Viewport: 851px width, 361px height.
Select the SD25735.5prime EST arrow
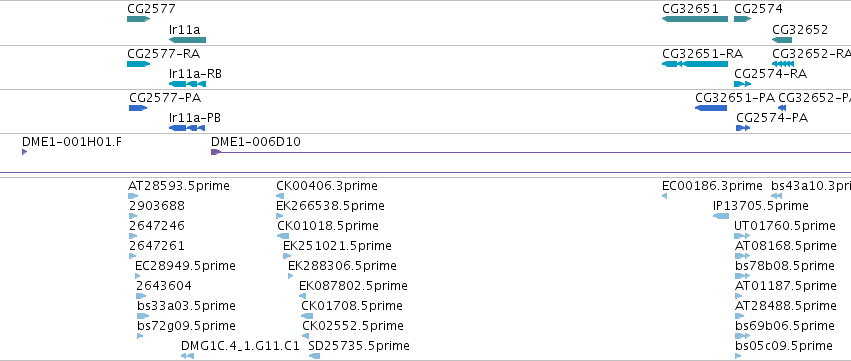(x=314, y=356)
